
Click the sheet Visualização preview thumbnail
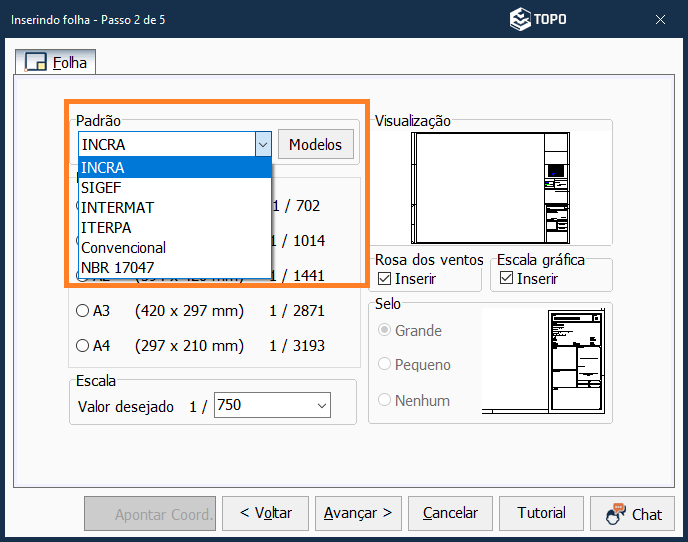tap(493, 186)
